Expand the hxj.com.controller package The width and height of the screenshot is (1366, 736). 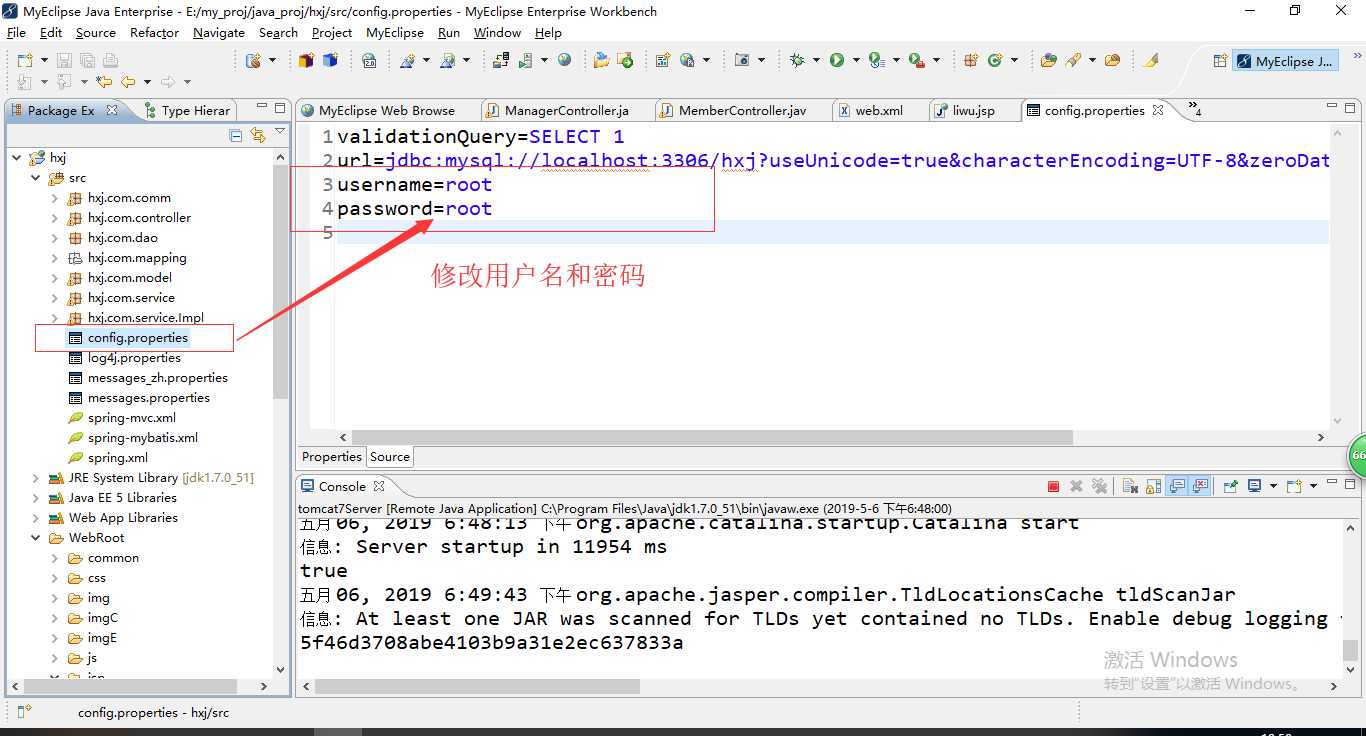pos(54,218)
